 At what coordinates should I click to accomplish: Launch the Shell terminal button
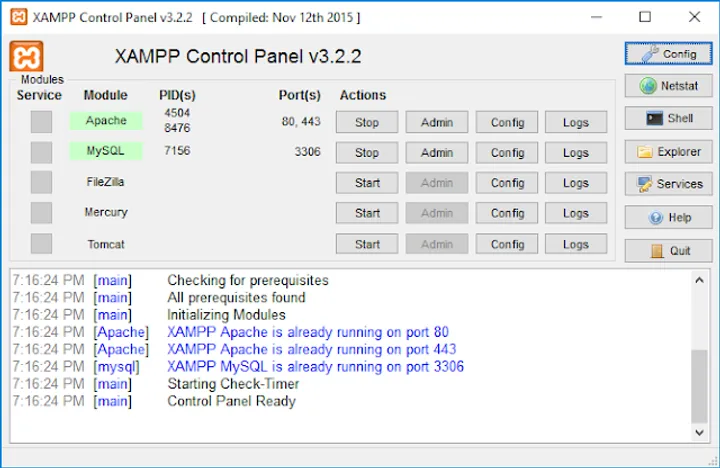pyautogui.click(x=669, y=118)
